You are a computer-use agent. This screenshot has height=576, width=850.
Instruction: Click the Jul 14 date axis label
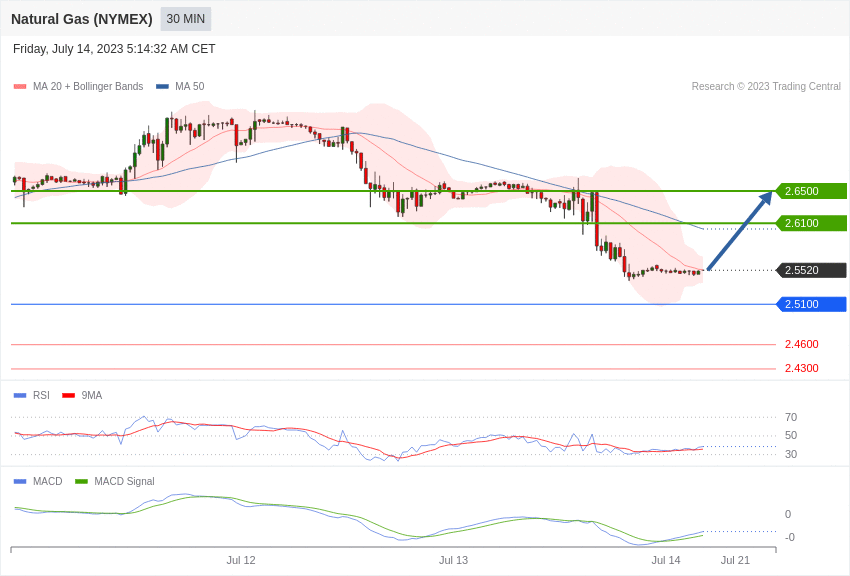pos(666,560)
